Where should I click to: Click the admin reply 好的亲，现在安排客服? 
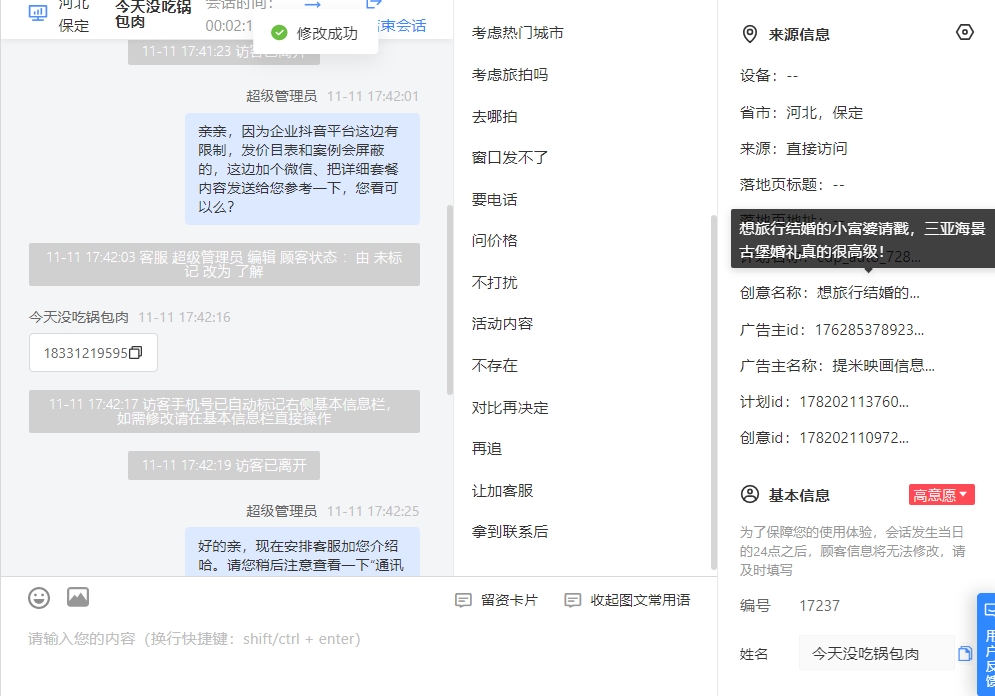pyautogui.click(x=302, y=552)
